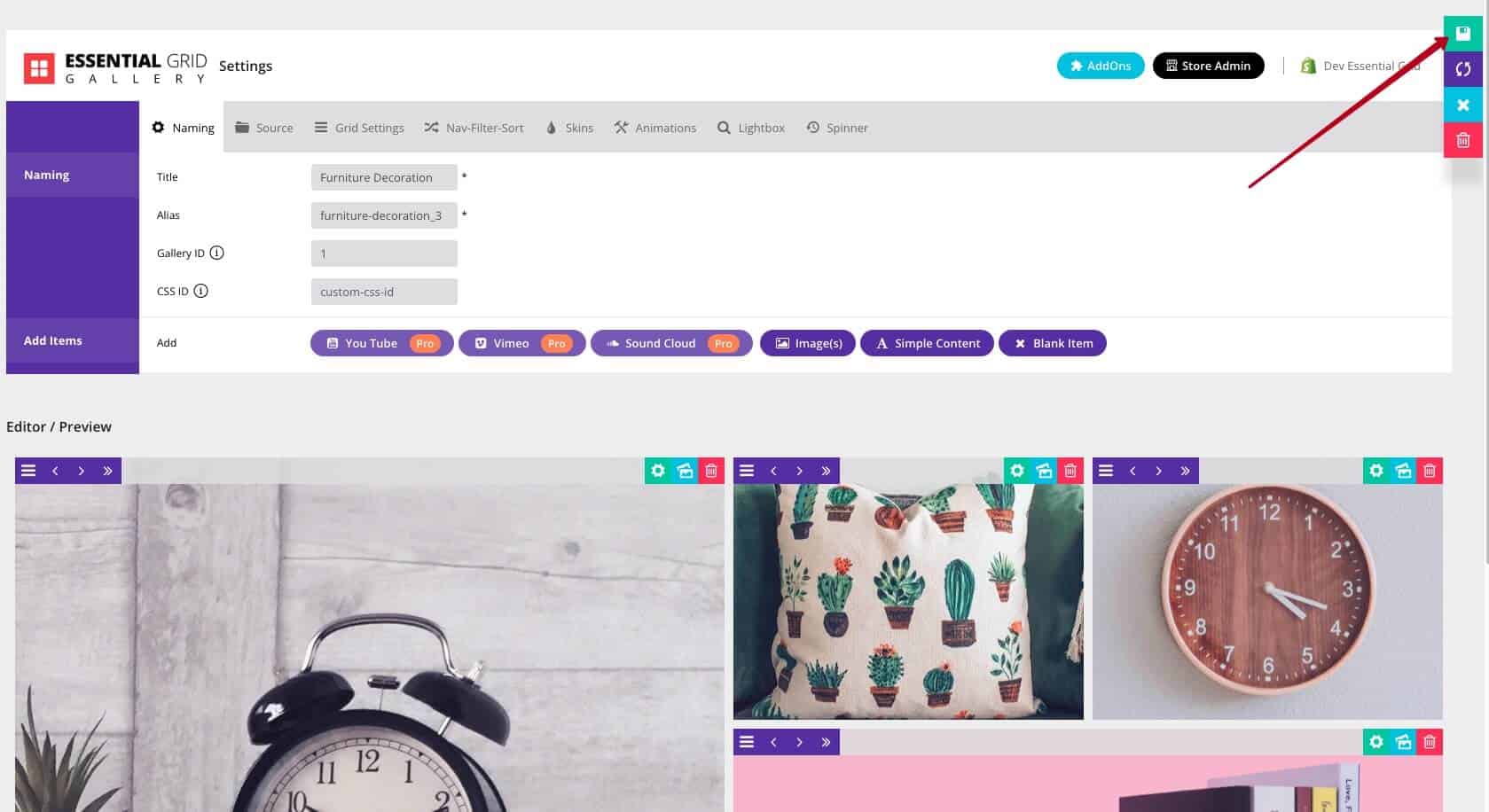Open the Store Admin button
This screenshot has height=812, width=1489.
pyautogui.click(x=1208, y=66)
